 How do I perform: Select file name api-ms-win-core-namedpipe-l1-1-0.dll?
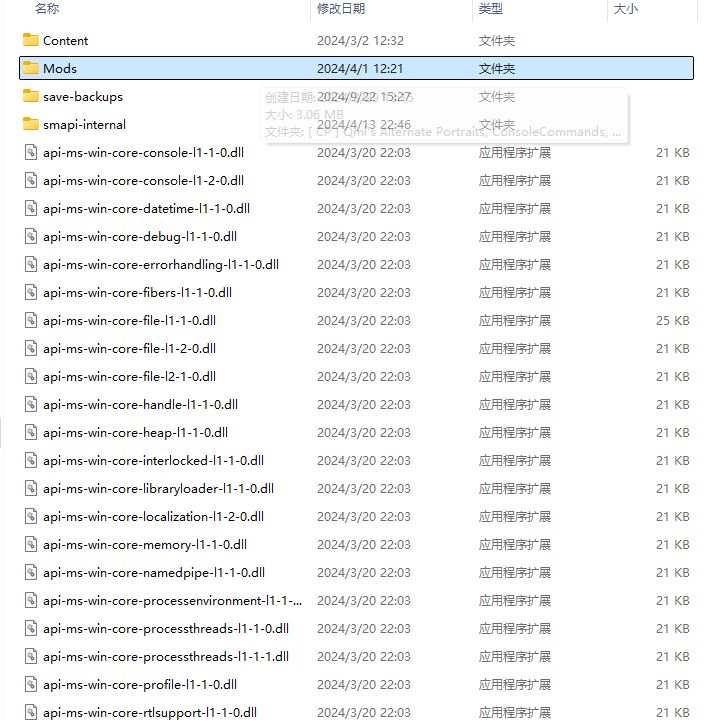pos(154,573)
